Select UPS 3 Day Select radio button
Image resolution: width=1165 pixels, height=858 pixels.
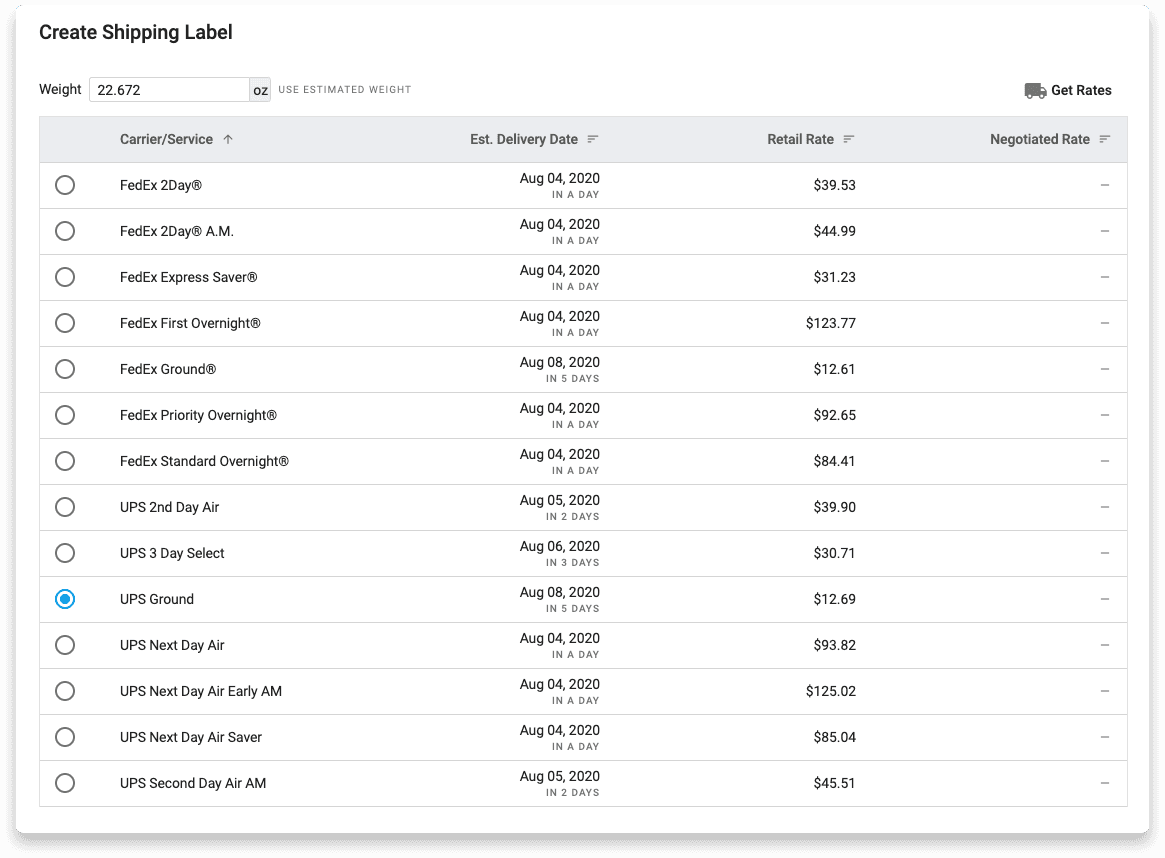[65, 553]
